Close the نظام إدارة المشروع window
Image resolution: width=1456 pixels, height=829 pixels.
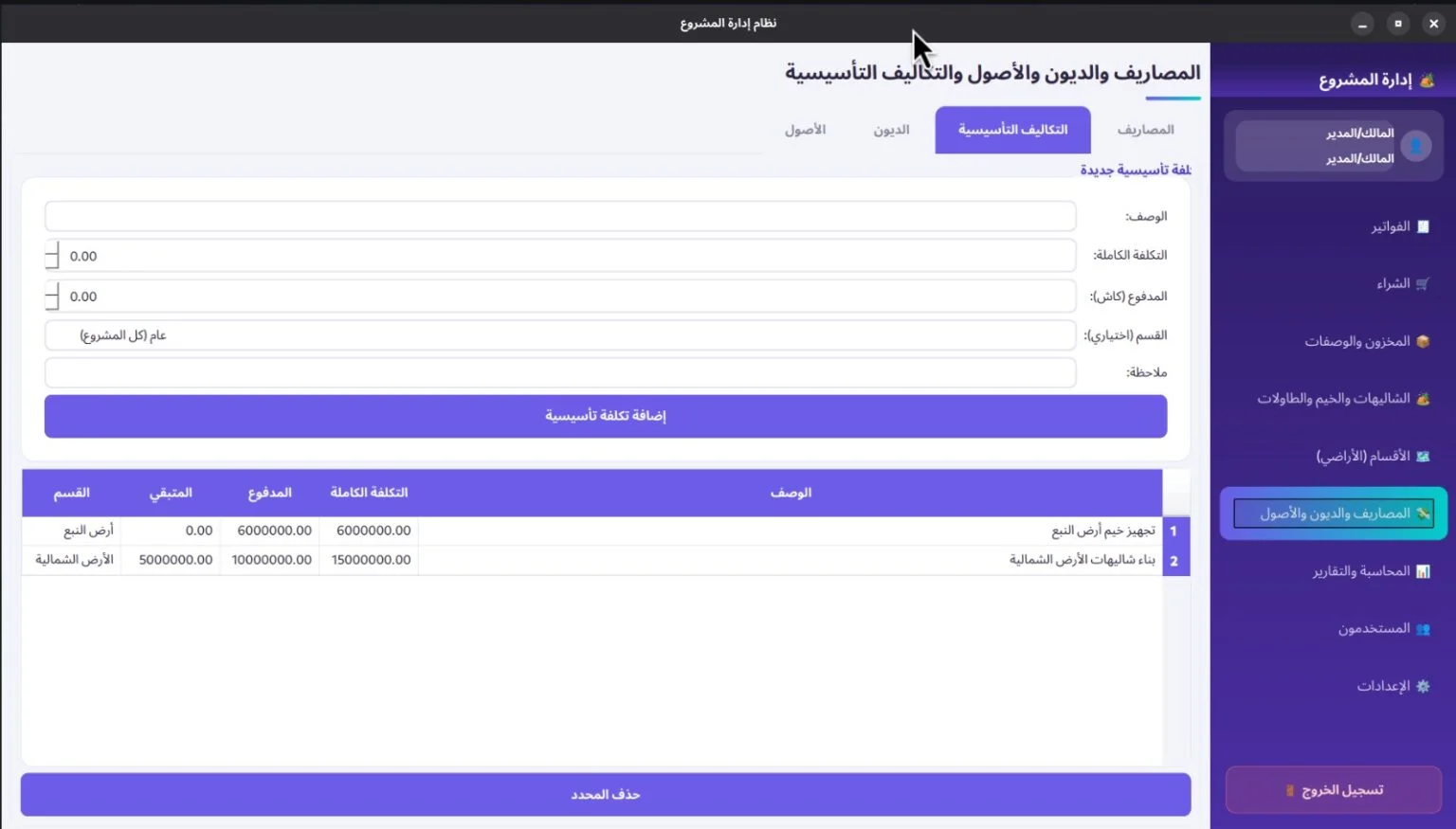(x=1433, y=24)
